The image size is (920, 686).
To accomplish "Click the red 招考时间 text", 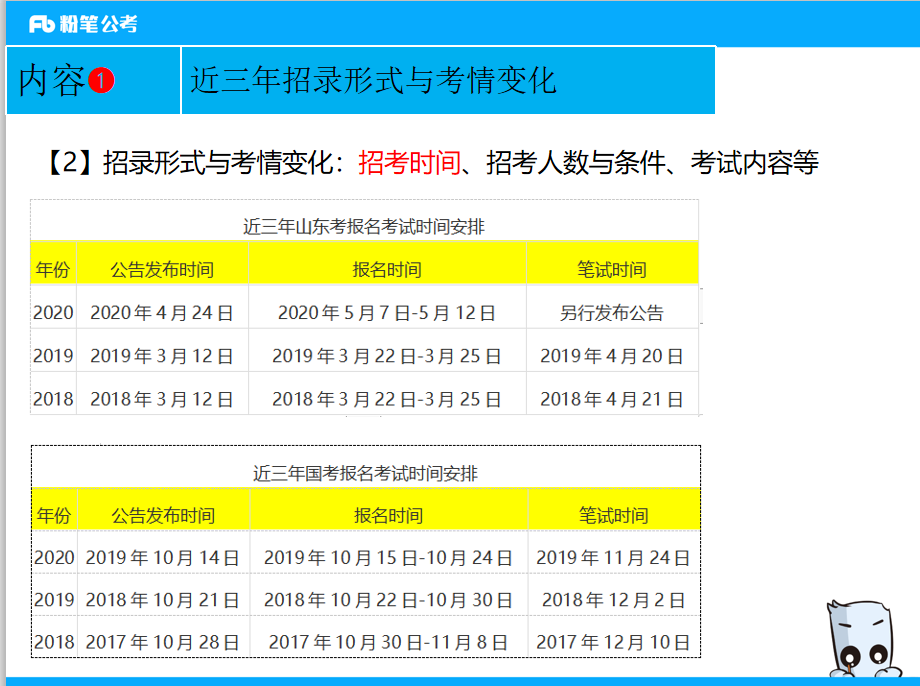I will [409, 162].
